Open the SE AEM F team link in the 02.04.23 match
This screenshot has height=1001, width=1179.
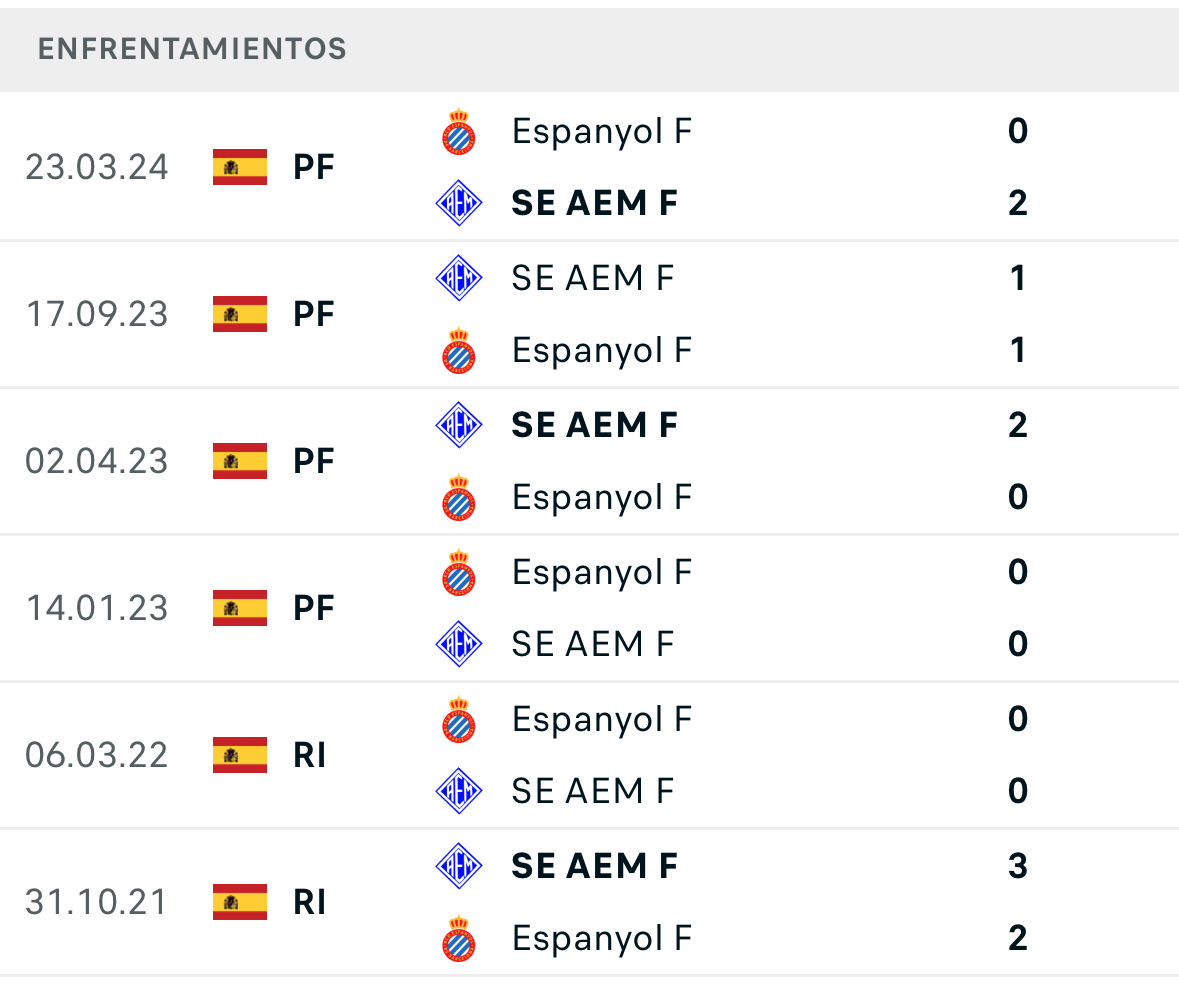click(594, 425)
